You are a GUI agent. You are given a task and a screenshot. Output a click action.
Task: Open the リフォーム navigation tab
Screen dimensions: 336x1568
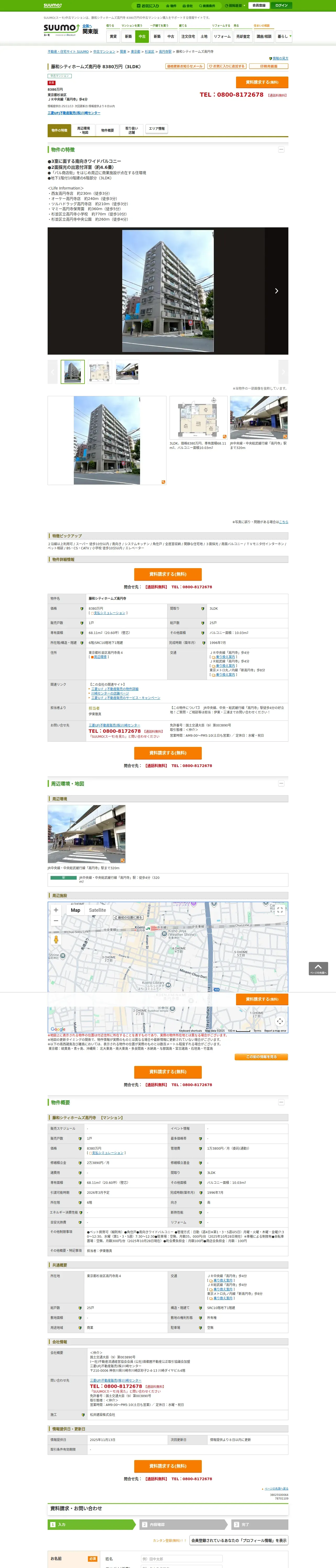pos(222,37)
